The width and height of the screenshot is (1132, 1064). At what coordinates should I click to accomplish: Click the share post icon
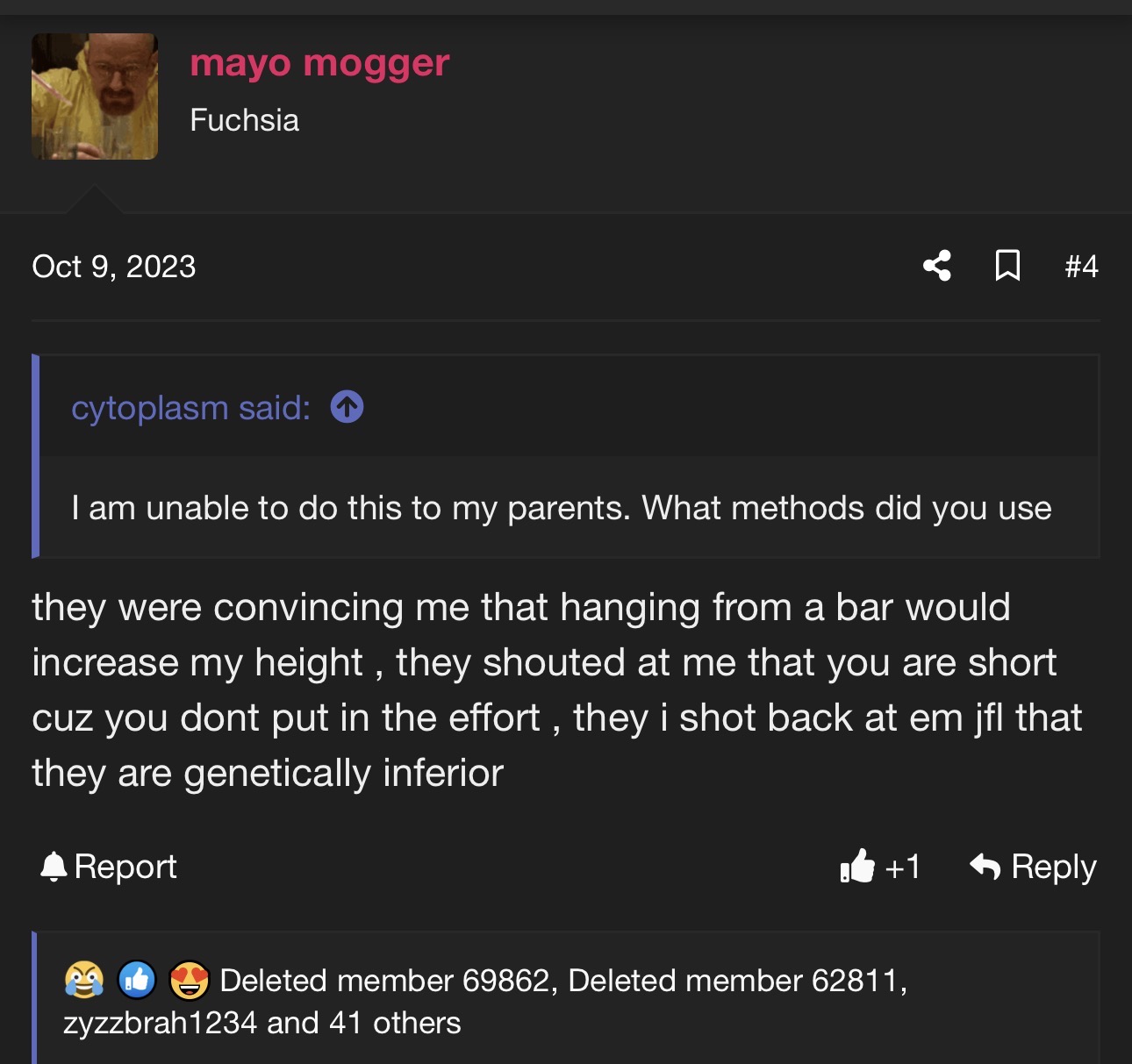click(x=937, y=266)
